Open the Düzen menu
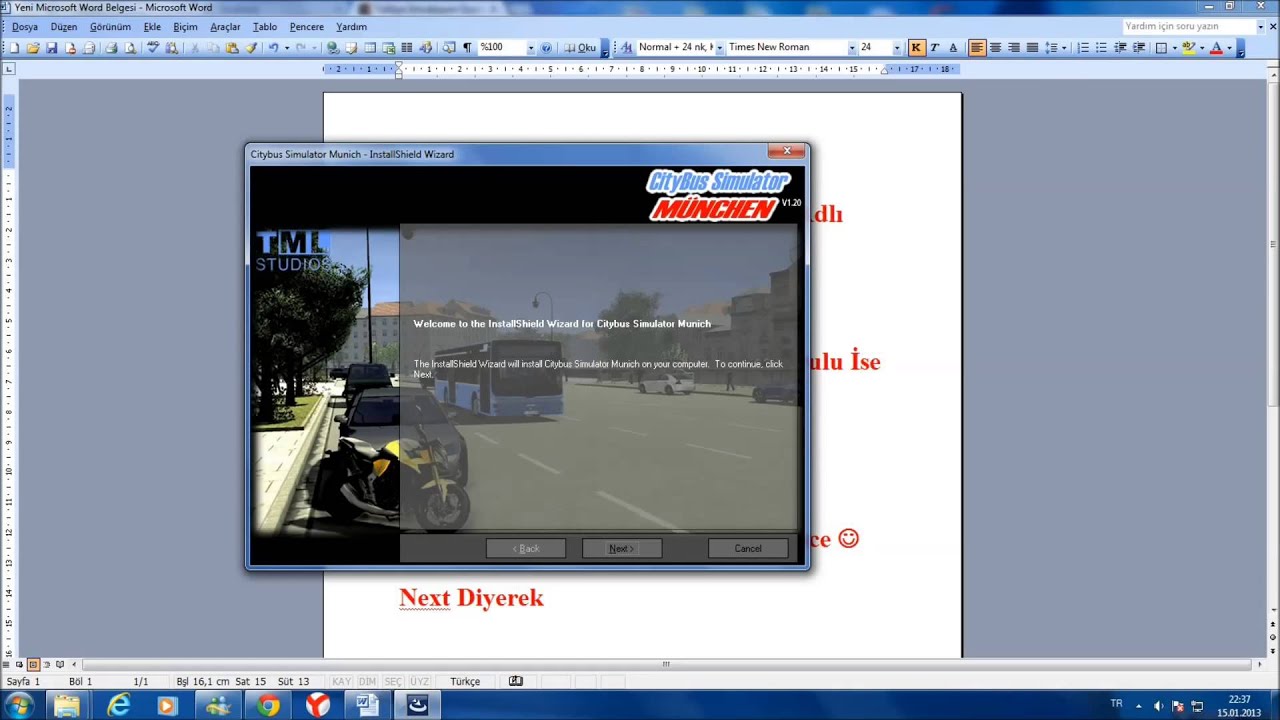The image size is (1280, 720). click(64, 27)
